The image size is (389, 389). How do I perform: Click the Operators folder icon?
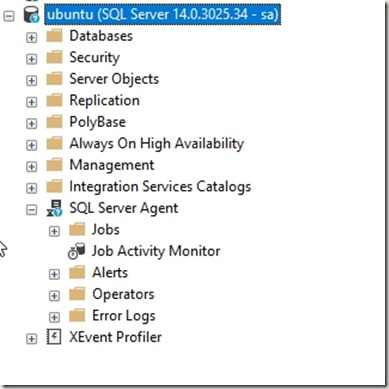click(x=77, y=294)
